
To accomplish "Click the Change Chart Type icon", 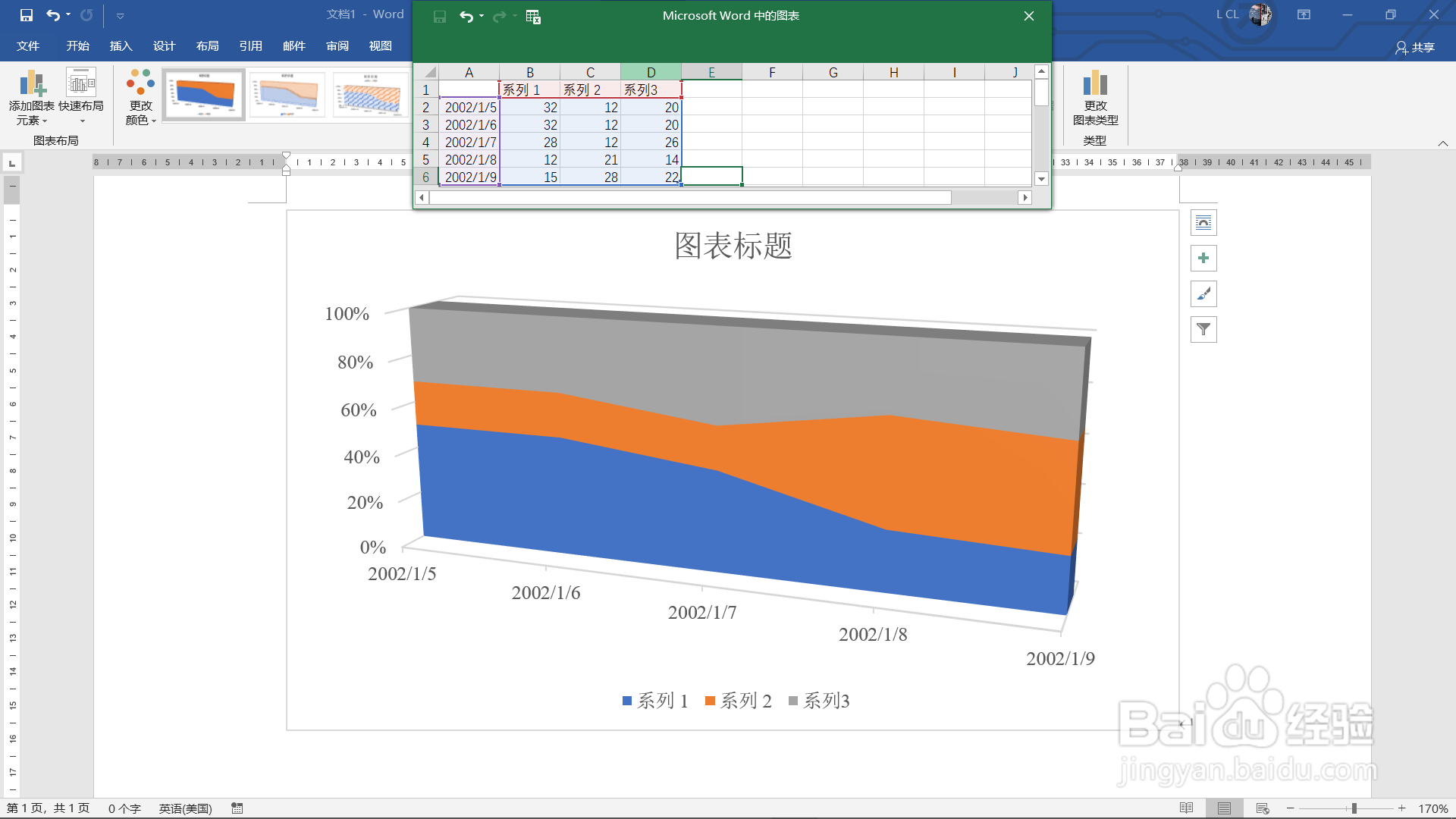I will tap(1095, 83).
